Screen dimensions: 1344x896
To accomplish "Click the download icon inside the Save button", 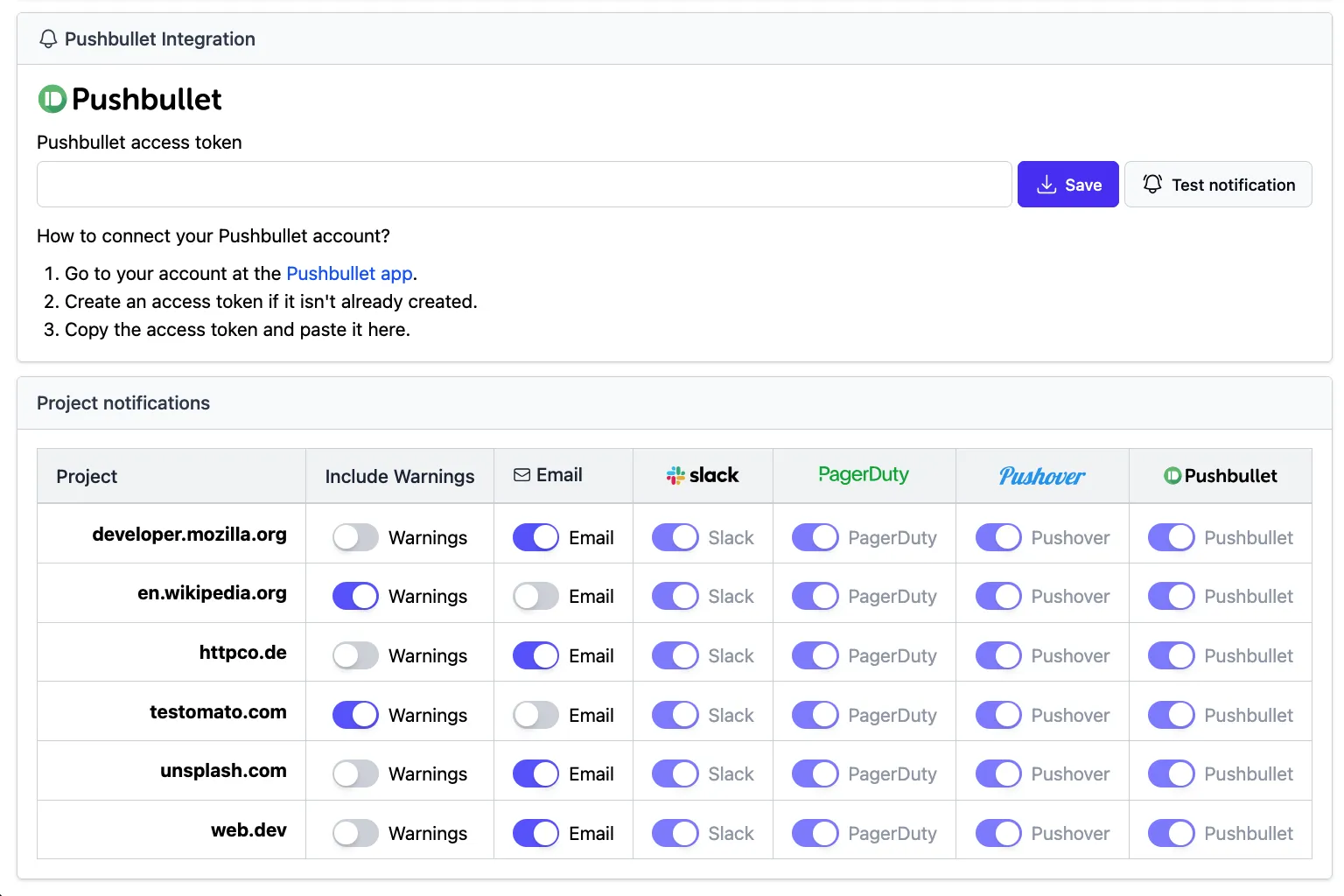I will [1046, 184].
